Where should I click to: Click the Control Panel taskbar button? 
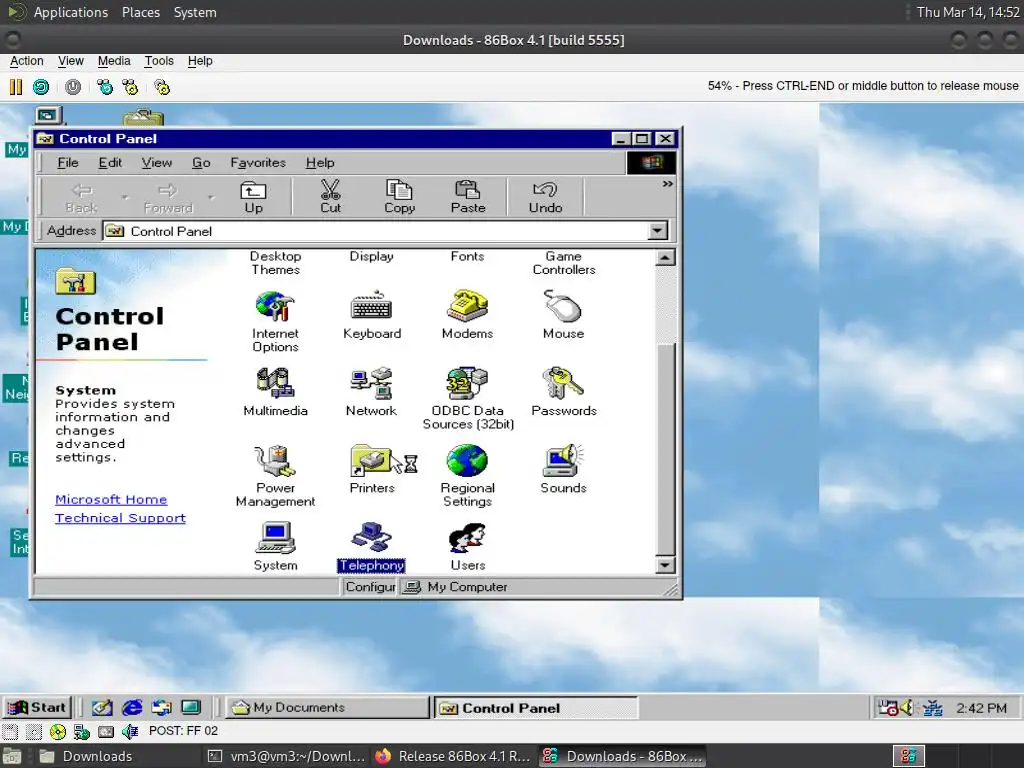click(536, 708)
